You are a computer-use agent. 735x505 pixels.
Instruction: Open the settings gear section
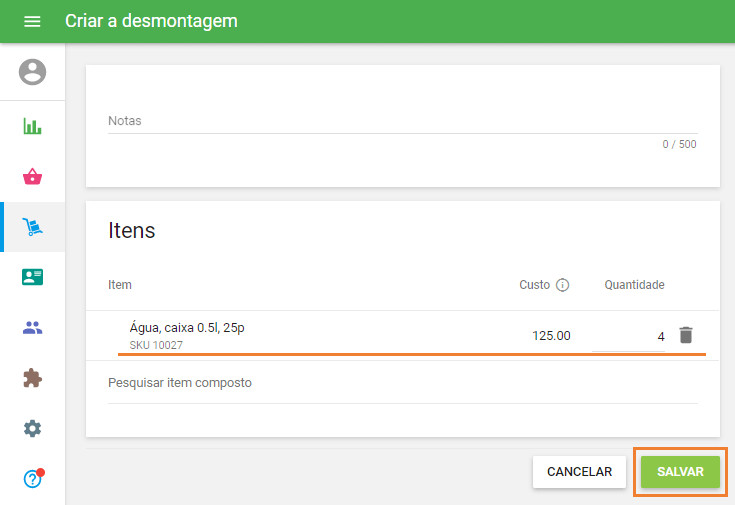(x=33, y=429)
